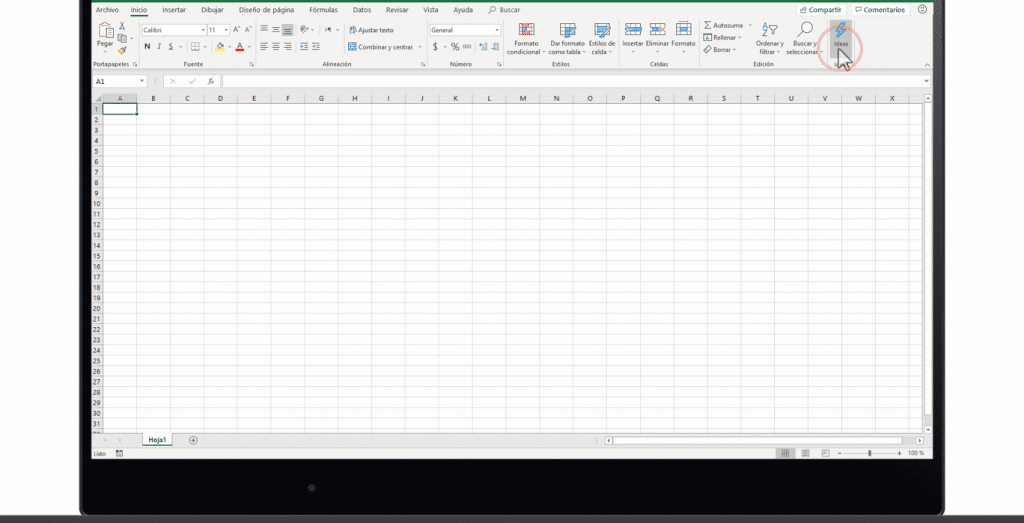Select the format painter brush icon
The image size is (1024, 523).
tap(122, 50)
